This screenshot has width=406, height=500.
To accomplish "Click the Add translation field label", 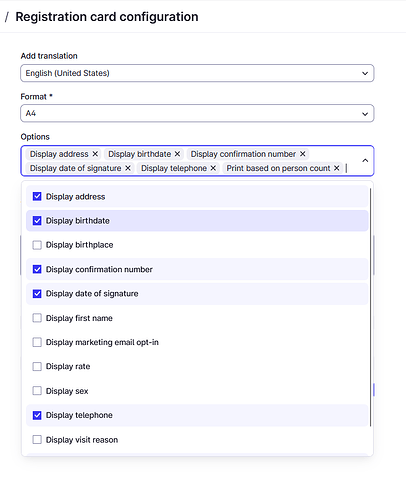I will 49,56.
